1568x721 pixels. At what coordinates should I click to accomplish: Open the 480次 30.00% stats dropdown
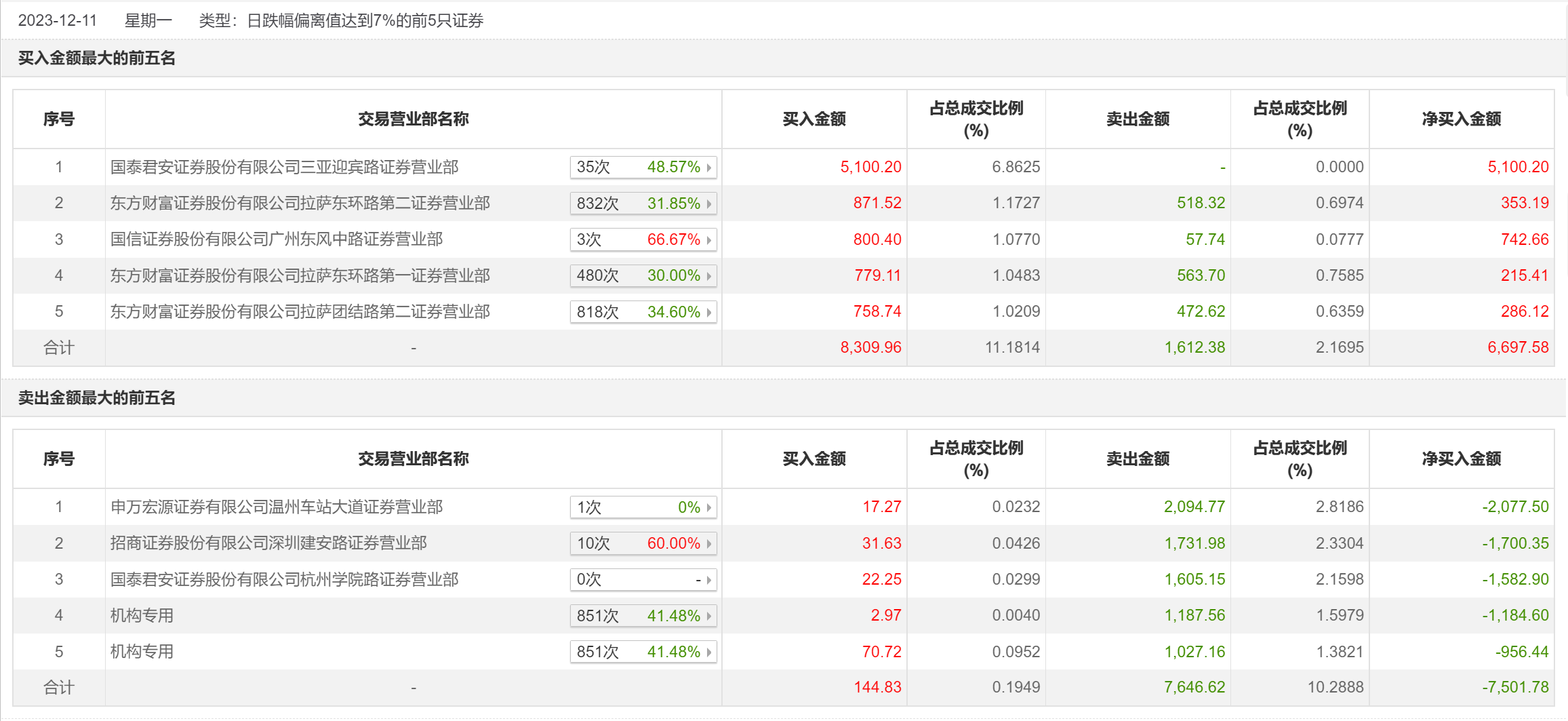pos(709,276)
